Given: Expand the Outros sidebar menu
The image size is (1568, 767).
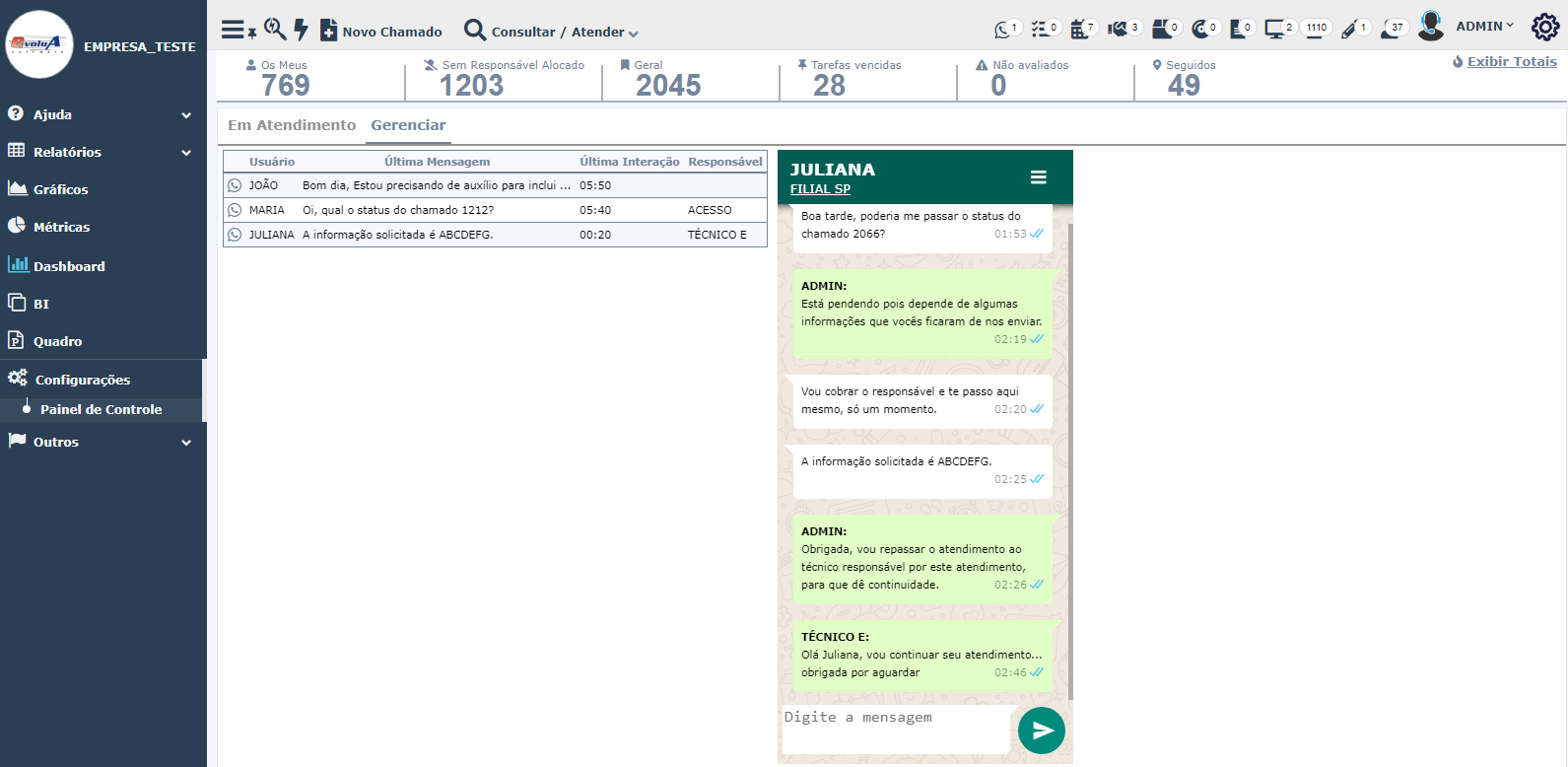Looking at the screenshot, I should [x=101, y=442].
